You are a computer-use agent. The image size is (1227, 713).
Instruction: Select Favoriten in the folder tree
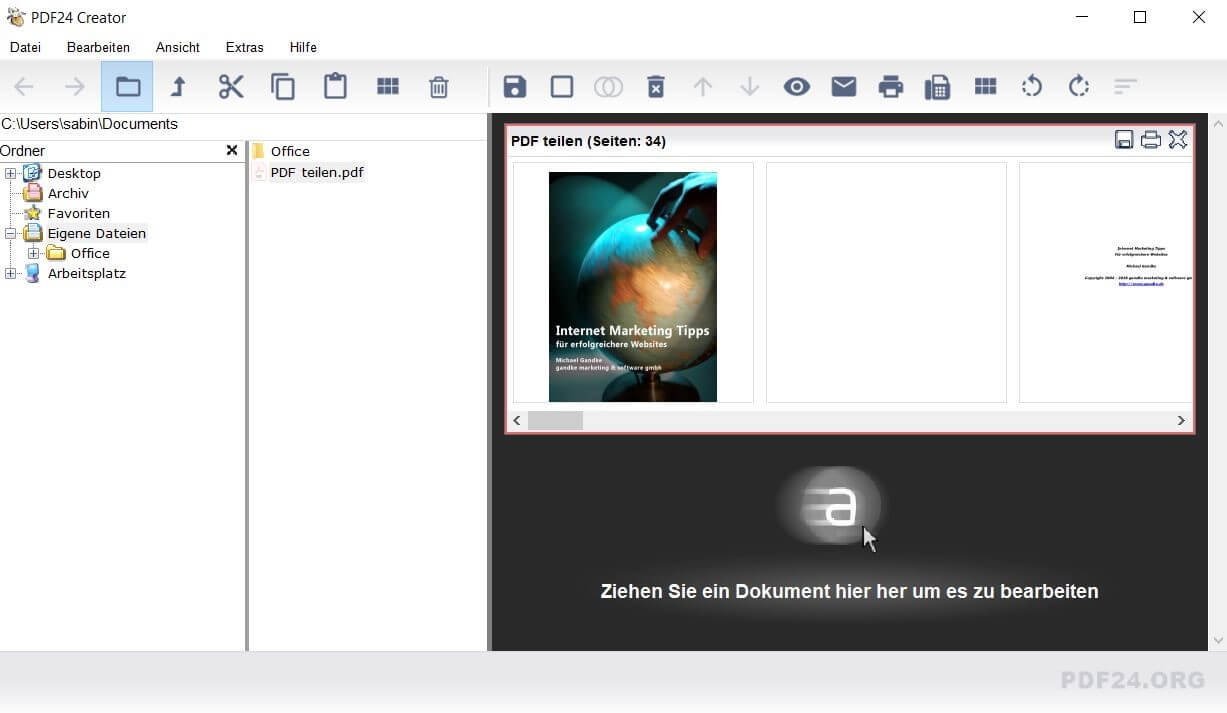[x=79, y=213]
